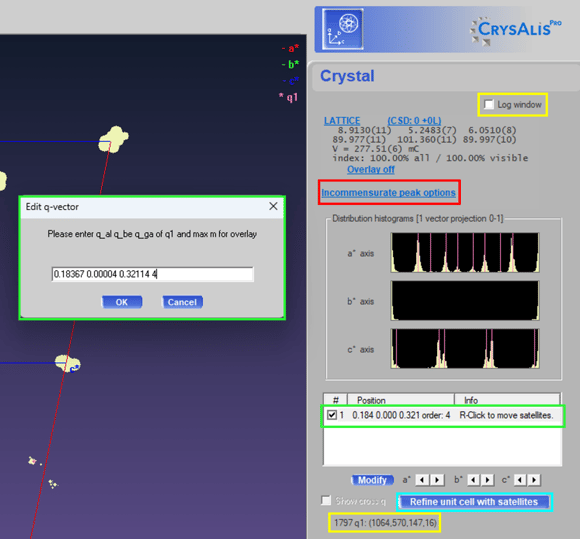Image resolution: width=580 pixels, height=539 pixels.
Task: Click Cancel in Edit q-vector dialog
Action: [x=182, y=302]
